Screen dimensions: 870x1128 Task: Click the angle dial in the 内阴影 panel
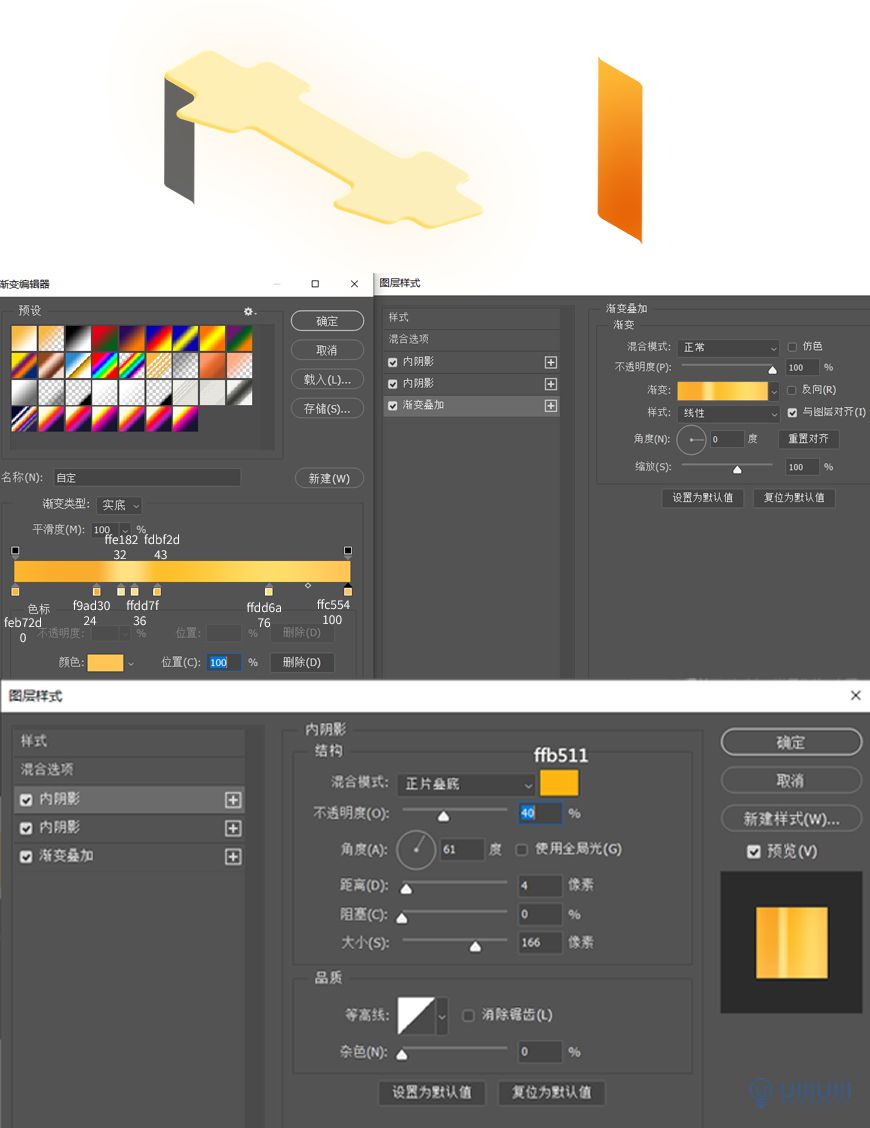click(x=414, y=851)
